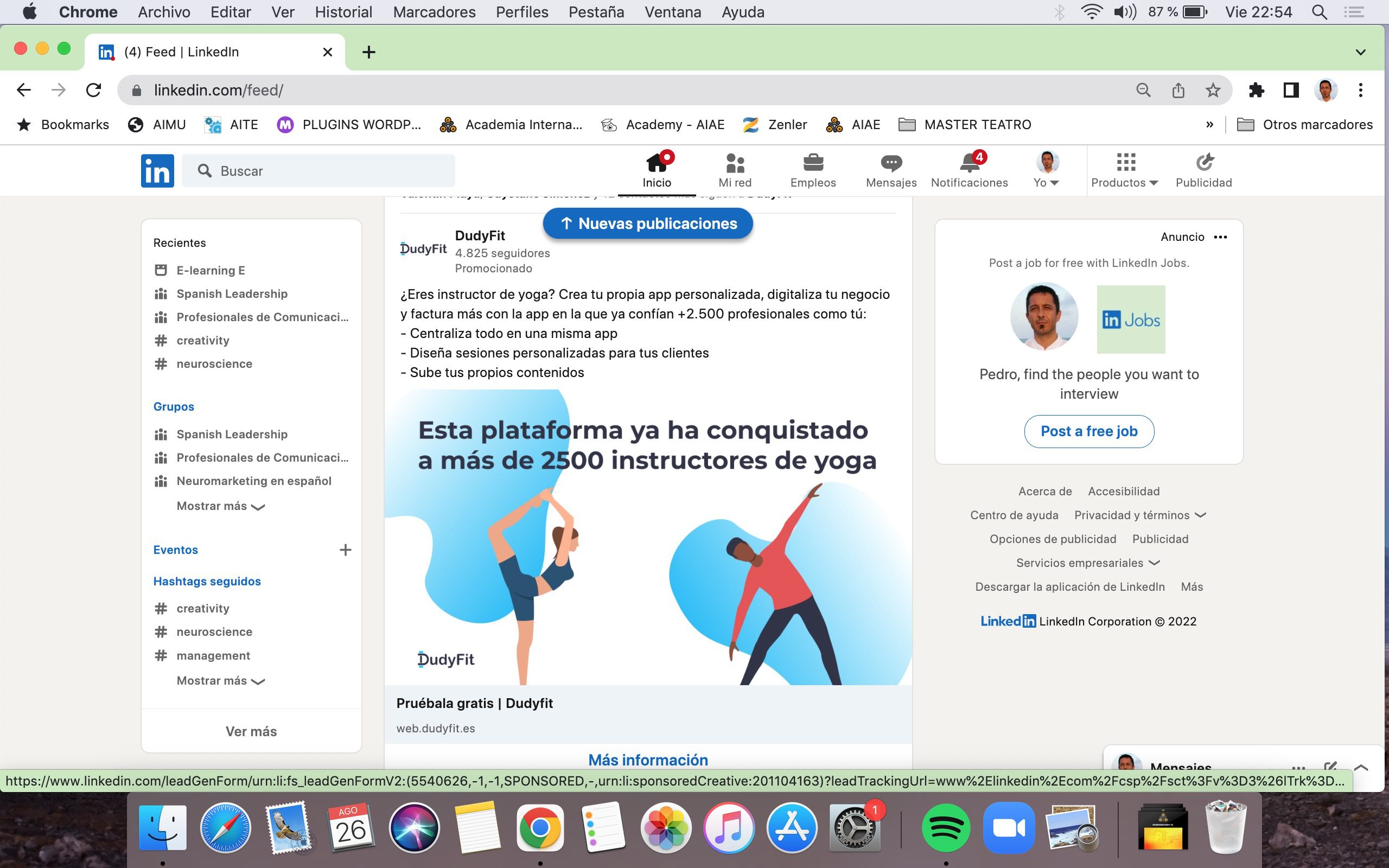The image size is (1389, 868).
Task: Expand Mostrar más under Hashtags seguidos
Action: (x=220, y=681)
